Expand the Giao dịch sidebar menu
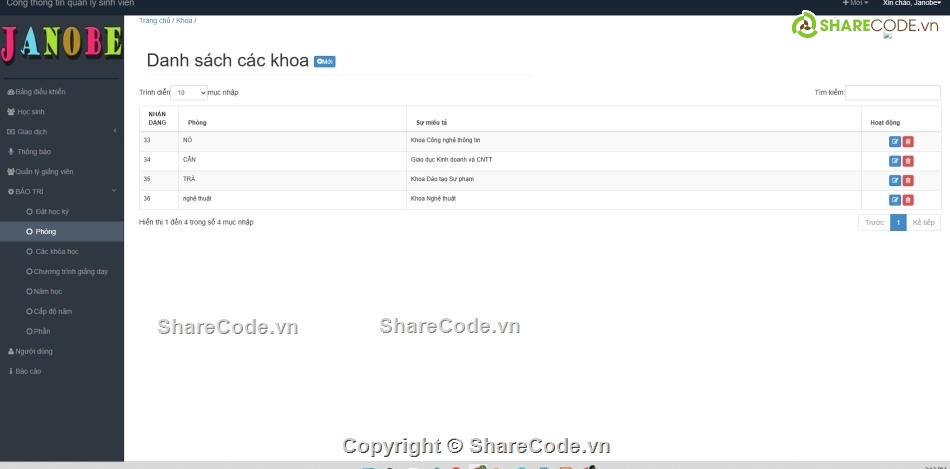950x469 pixels. 61,131
